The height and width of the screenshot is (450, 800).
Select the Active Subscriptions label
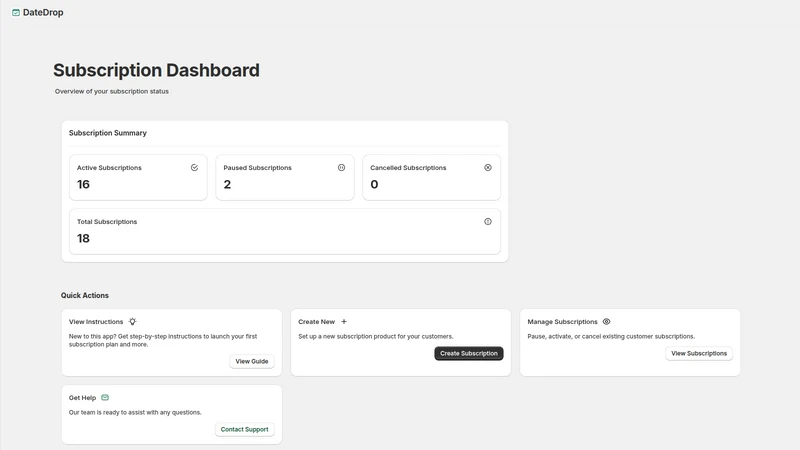click(109, 168)
